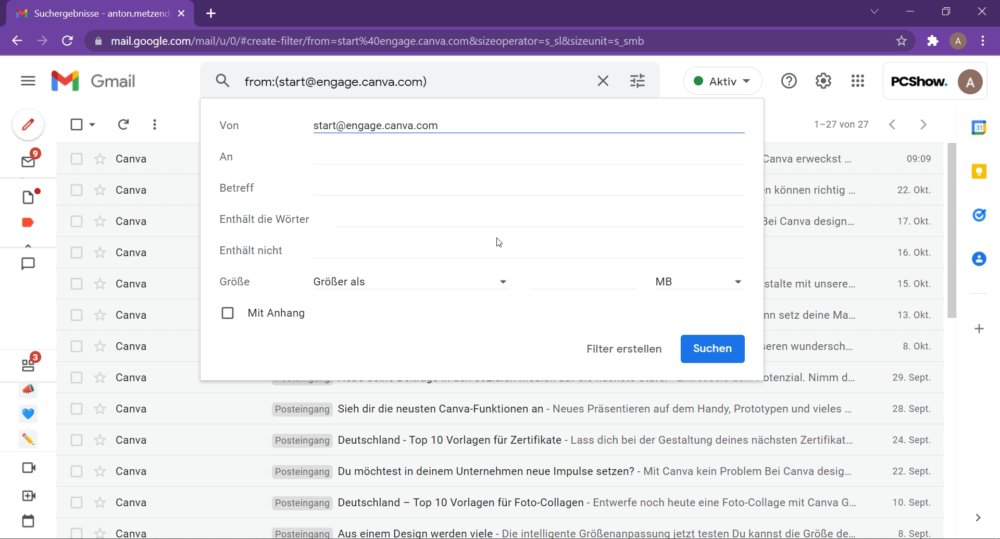Image resolution: width=1000 pixels, height=539 pixels.
Task: Open Contacts in the side panel
Action: pyautogui.click(x=979, y=259)
